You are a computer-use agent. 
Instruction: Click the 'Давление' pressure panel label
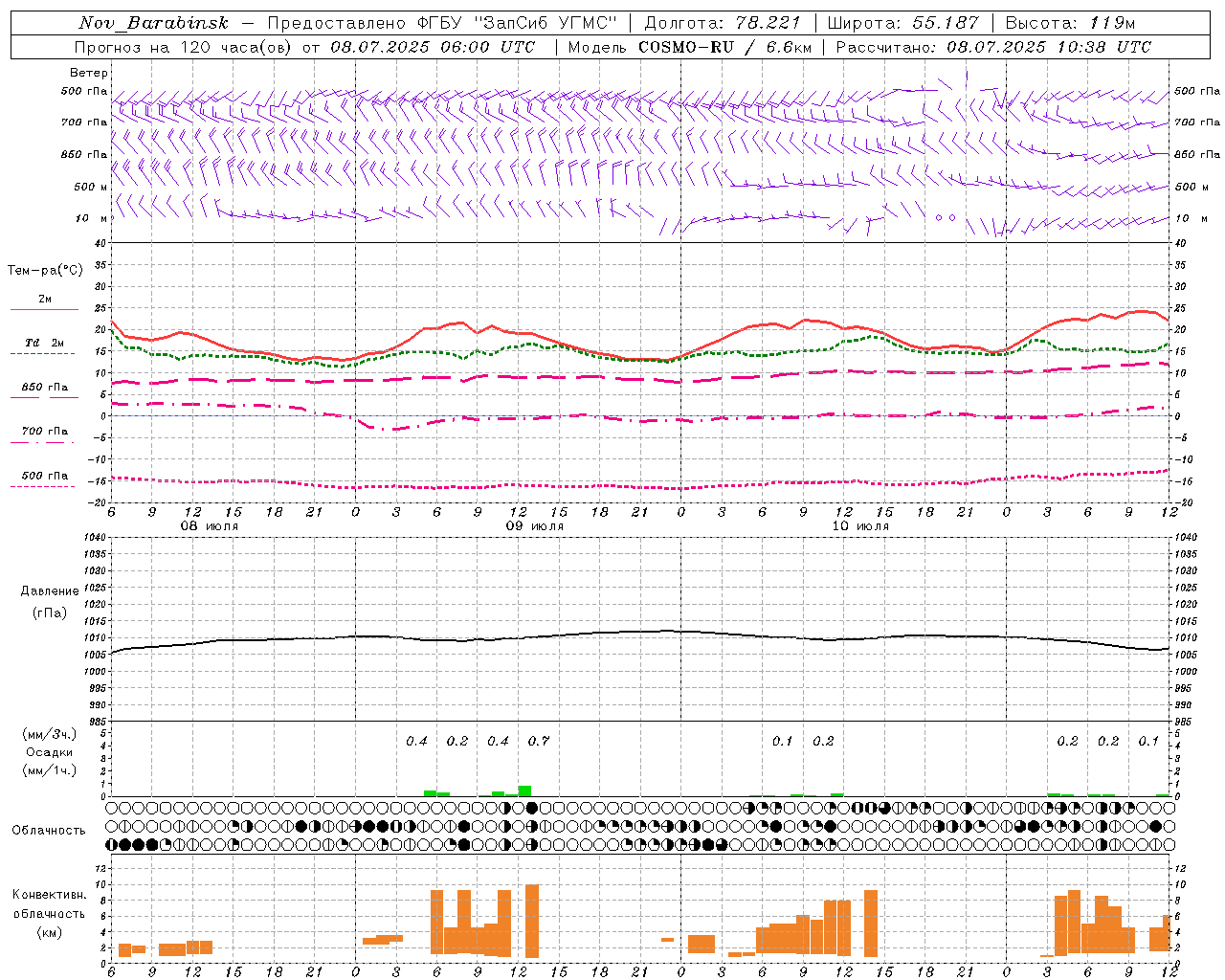[50, 591]
